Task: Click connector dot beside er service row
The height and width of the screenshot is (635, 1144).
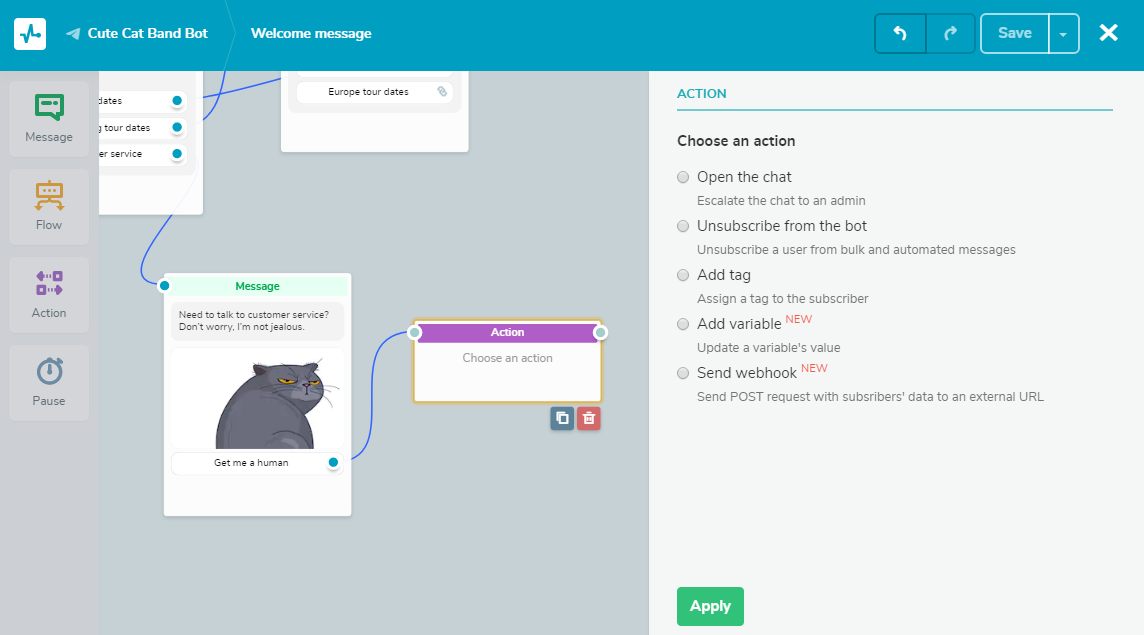Action: coord(177,153)
